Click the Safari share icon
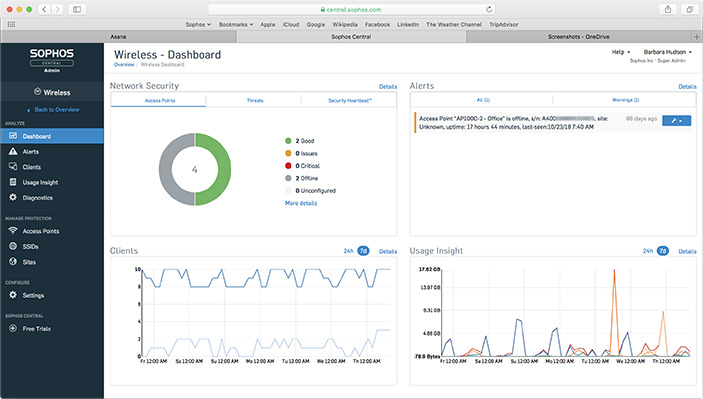 coord(668,9)
